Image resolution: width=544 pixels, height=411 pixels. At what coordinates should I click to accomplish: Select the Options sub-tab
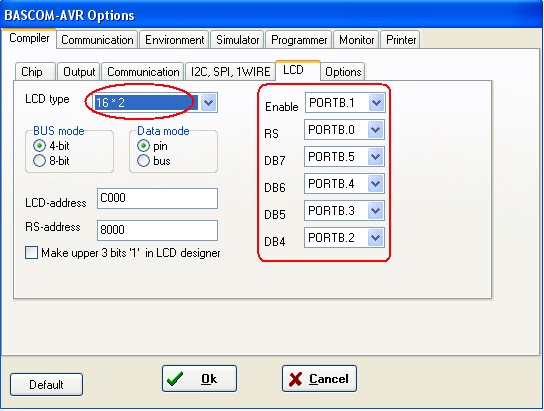343,71
